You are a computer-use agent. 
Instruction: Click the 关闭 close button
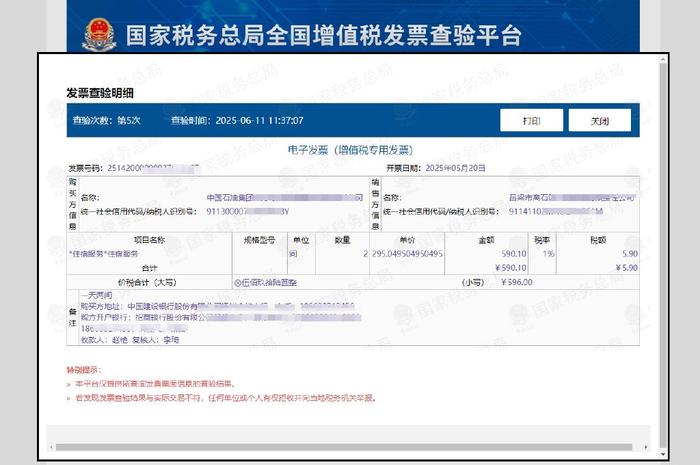600,120
